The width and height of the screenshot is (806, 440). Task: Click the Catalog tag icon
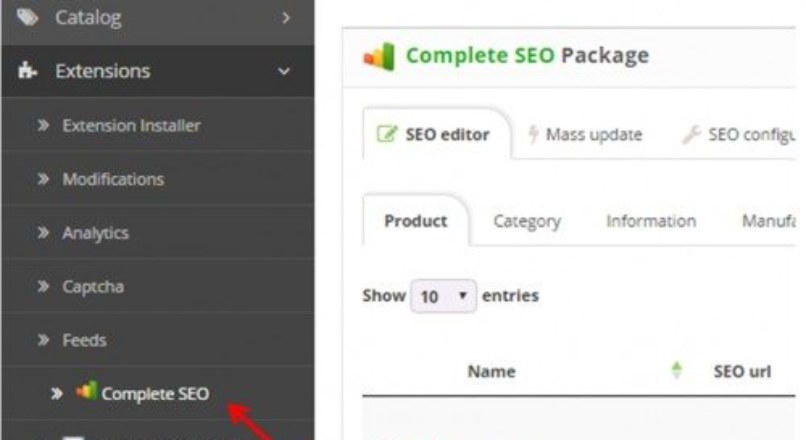(27, 17)
